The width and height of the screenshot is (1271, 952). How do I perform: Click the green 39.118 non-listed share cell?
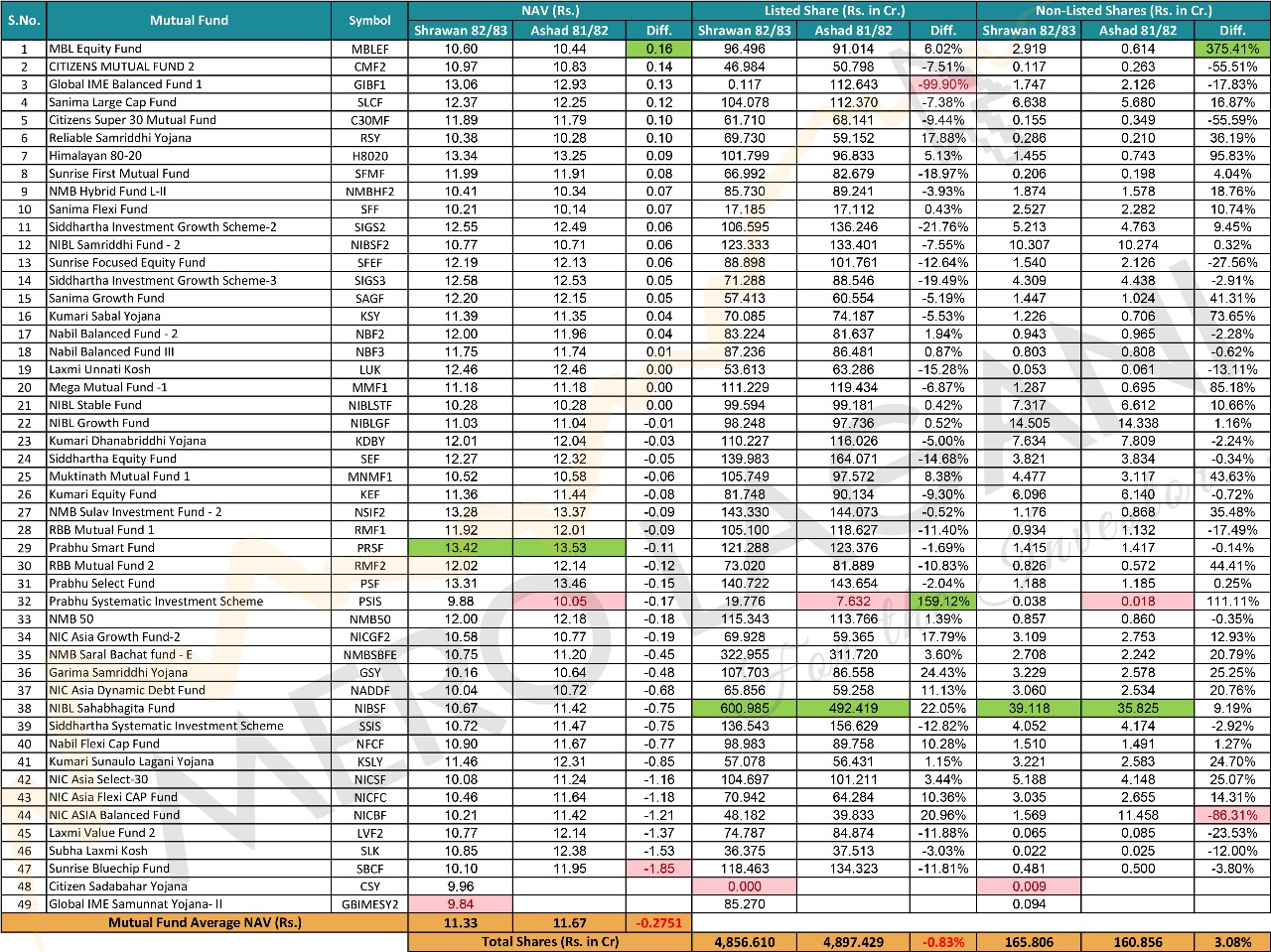1029,708
